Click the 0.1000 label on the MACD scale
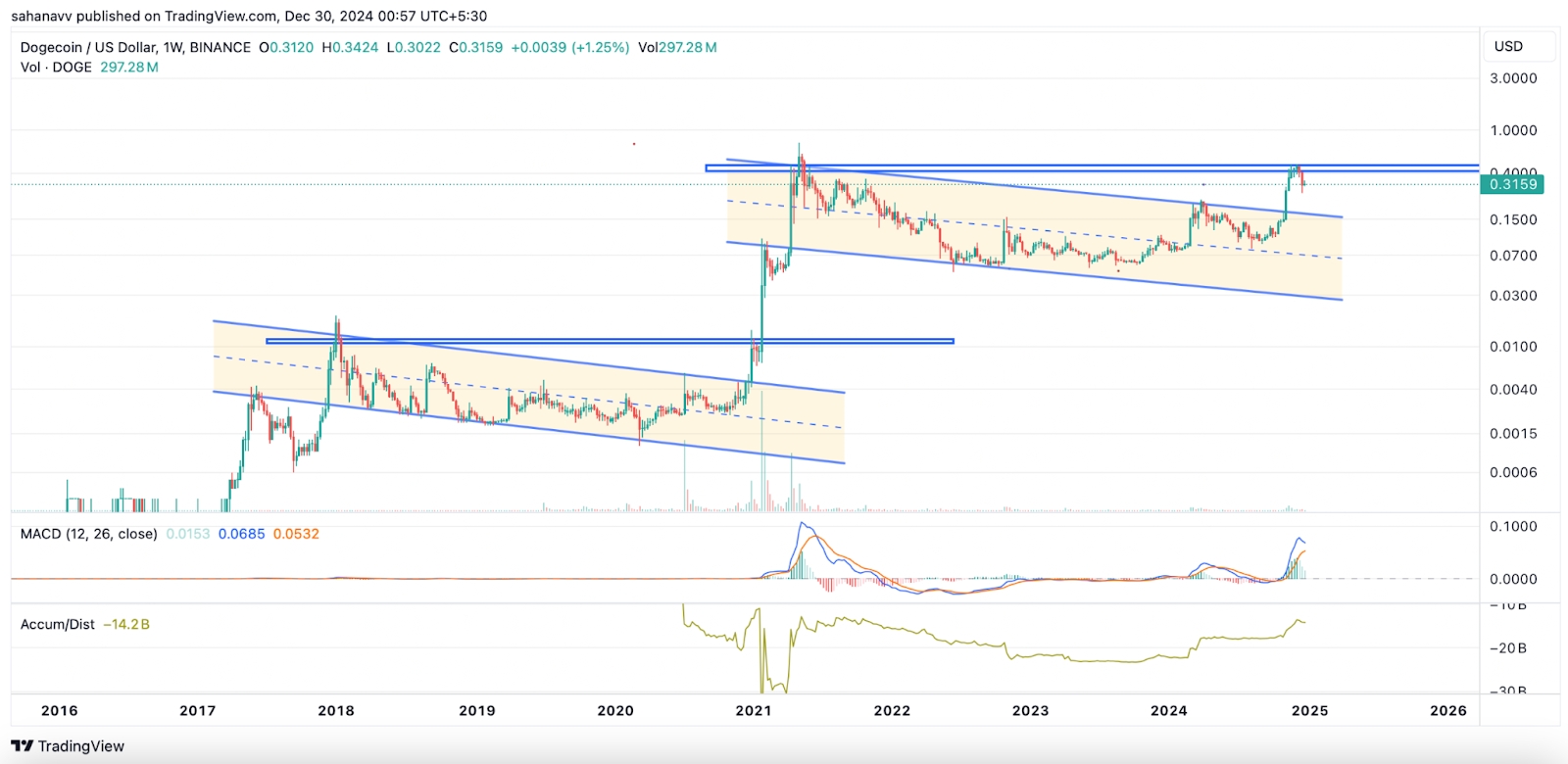 (1513, 527)
